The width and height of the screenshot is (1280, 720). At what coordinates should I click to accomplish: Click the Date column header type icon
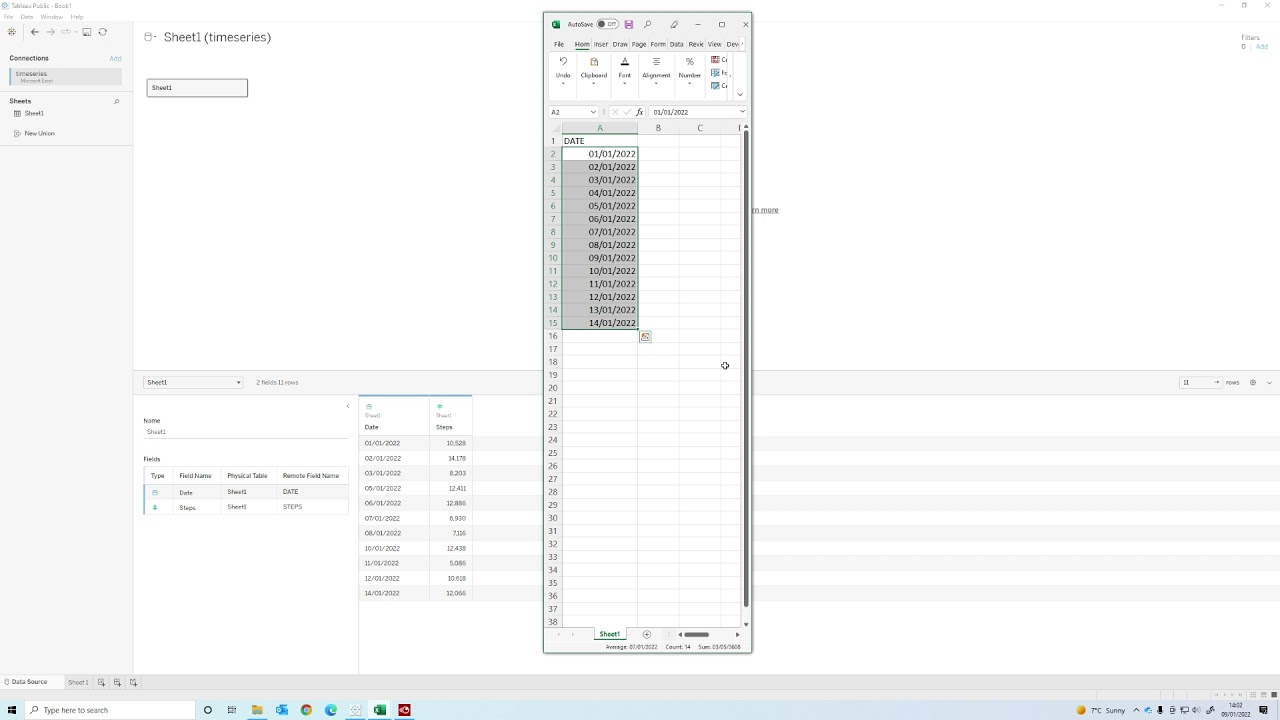pos(369,407)
